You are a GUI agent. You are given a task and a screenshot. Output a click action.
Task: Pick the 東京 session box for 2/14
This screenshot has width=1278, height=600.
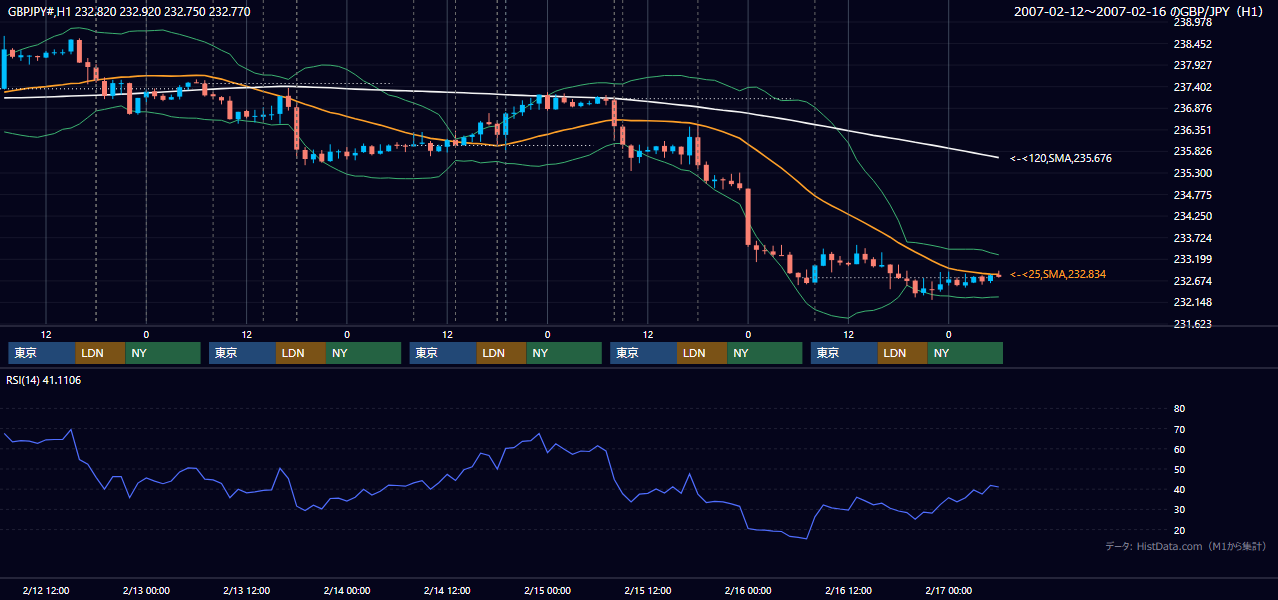pos(443,353)
